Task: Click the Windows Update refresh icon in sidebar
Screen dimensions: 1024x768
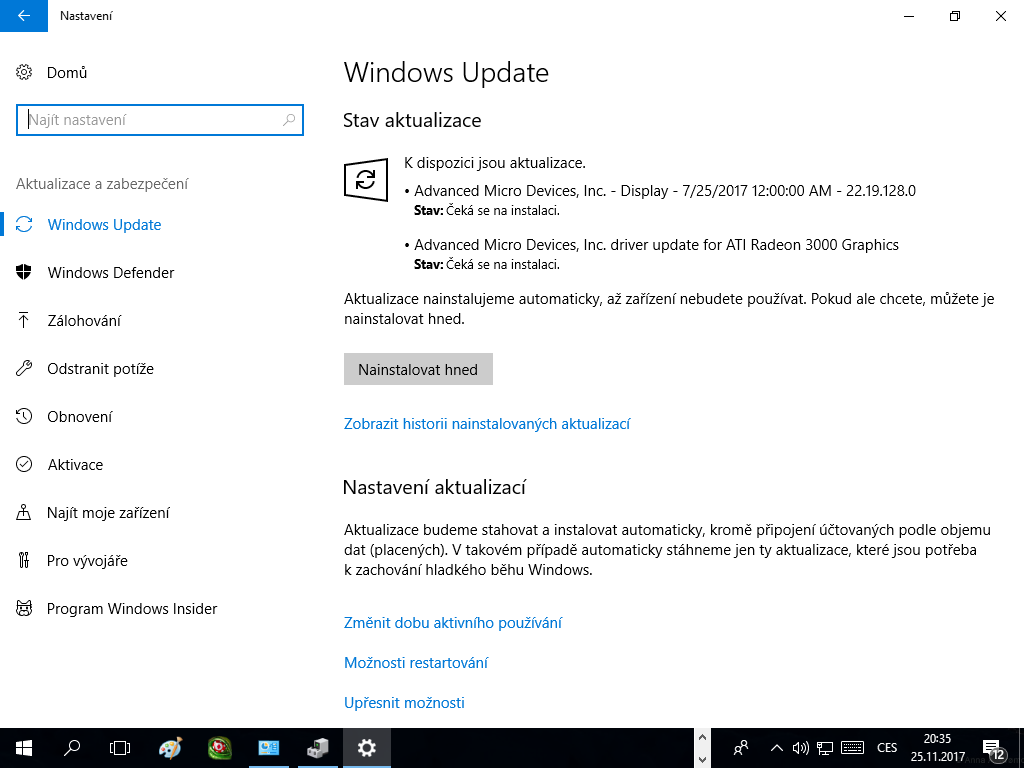Action: tap(24, 225)
